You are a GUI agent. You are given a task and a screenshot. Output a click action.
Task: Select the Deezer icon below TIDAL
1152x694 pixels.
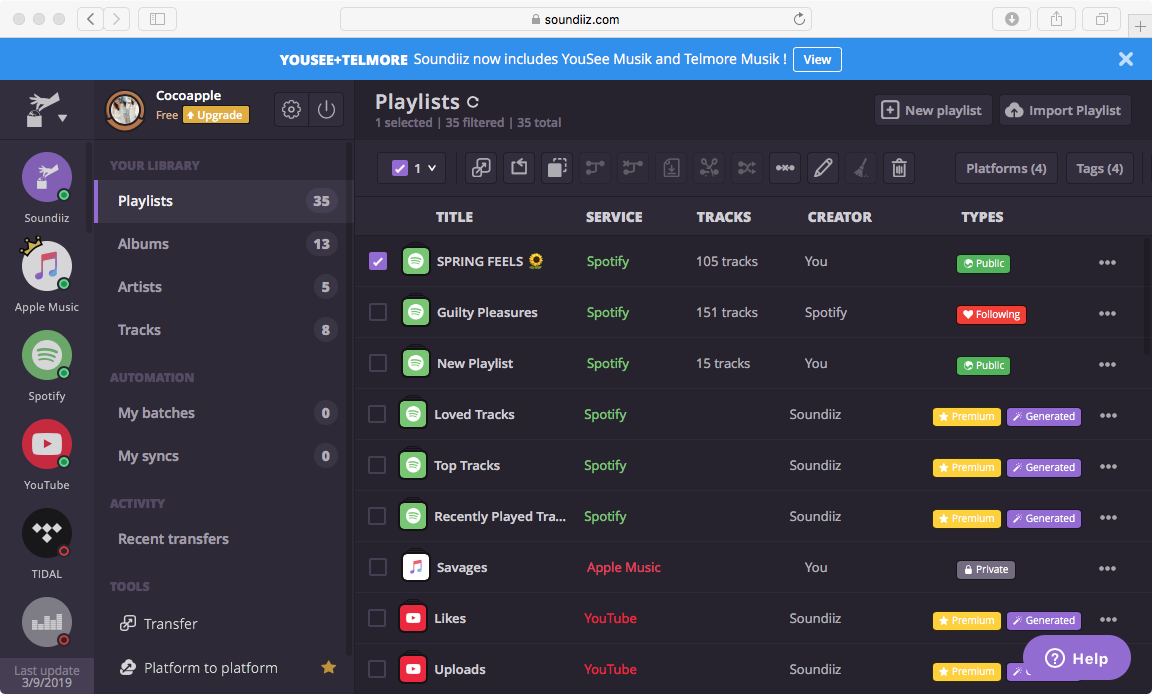tap(47, 622)
